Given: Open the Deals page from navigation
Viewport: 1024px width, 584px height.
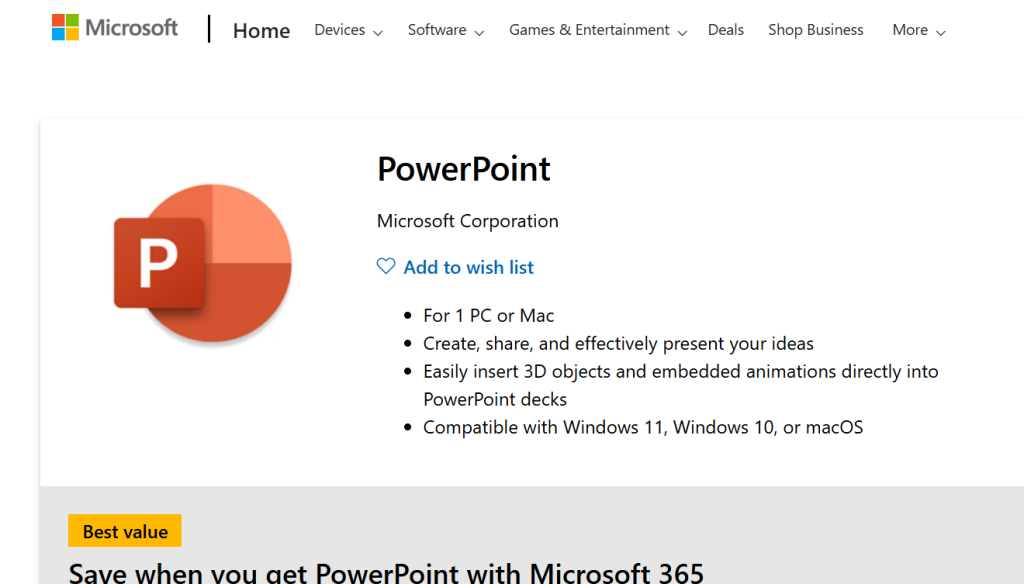Looking at the screenshot, I should coord(726,30).
